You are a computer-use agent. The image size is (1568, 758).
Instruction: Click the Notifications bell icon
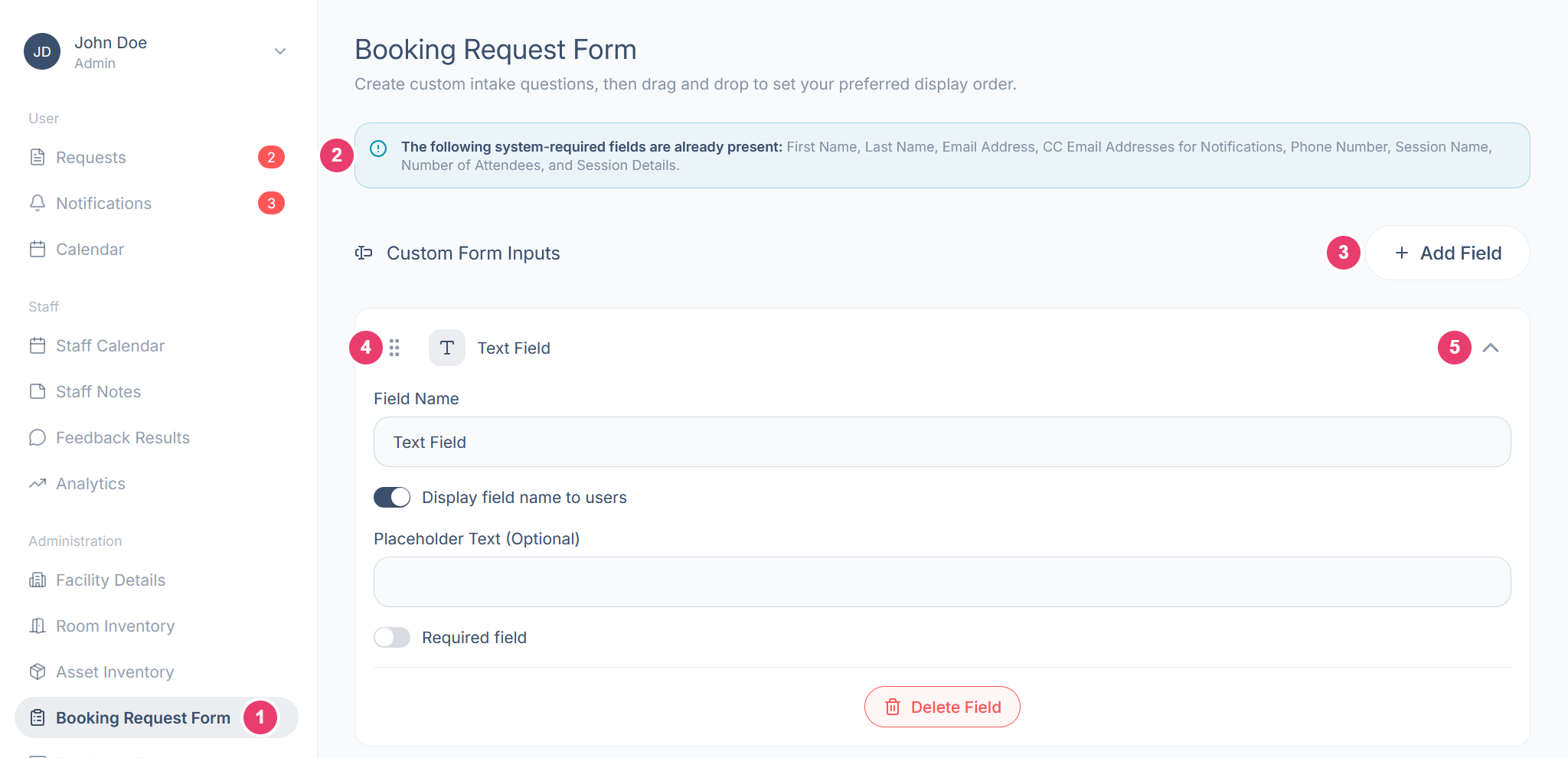[x=38, y=203]
